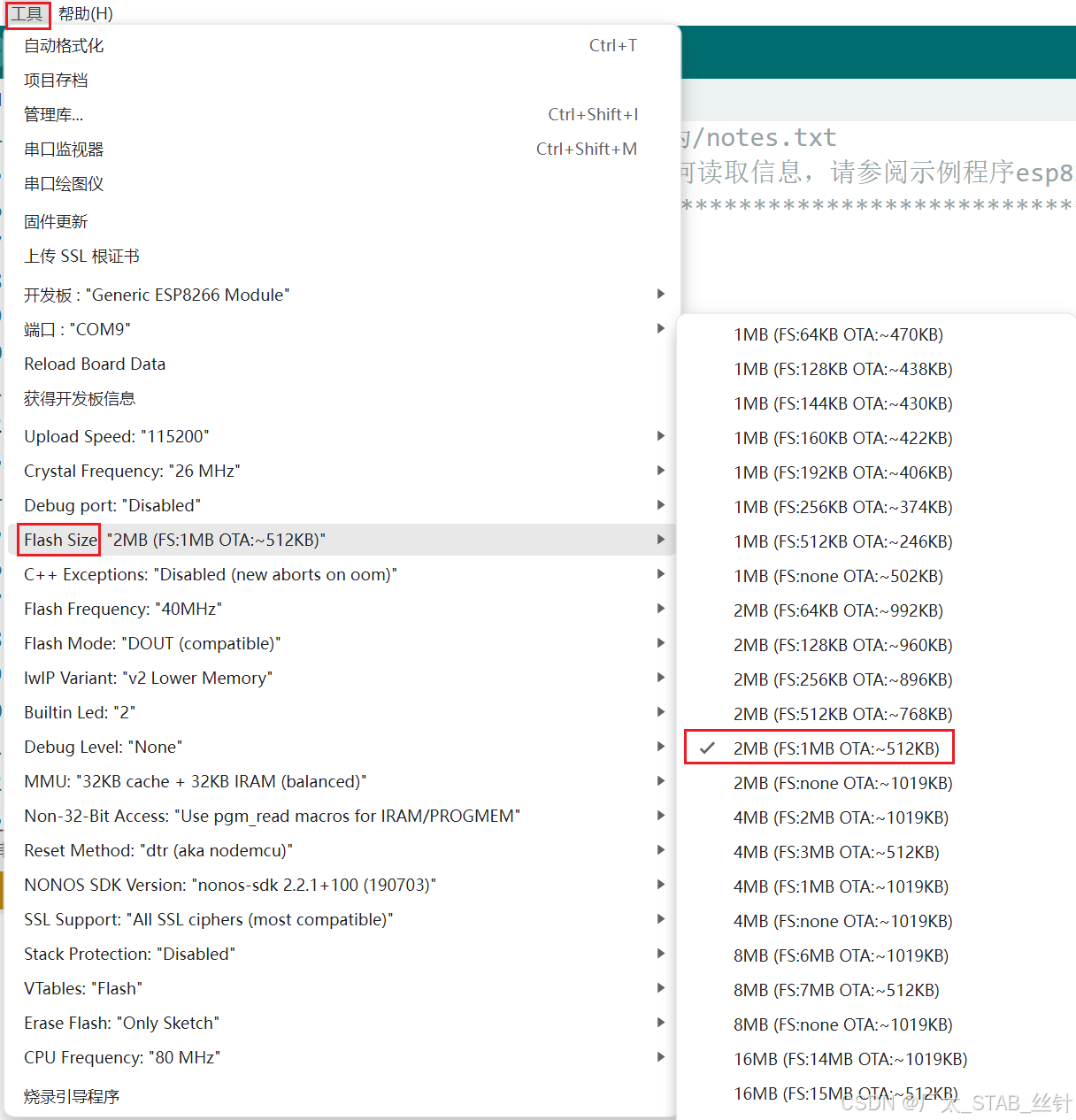Open the 帮助(H) menu
This screenshot has width=1076, height=1120.
(86, 14)
